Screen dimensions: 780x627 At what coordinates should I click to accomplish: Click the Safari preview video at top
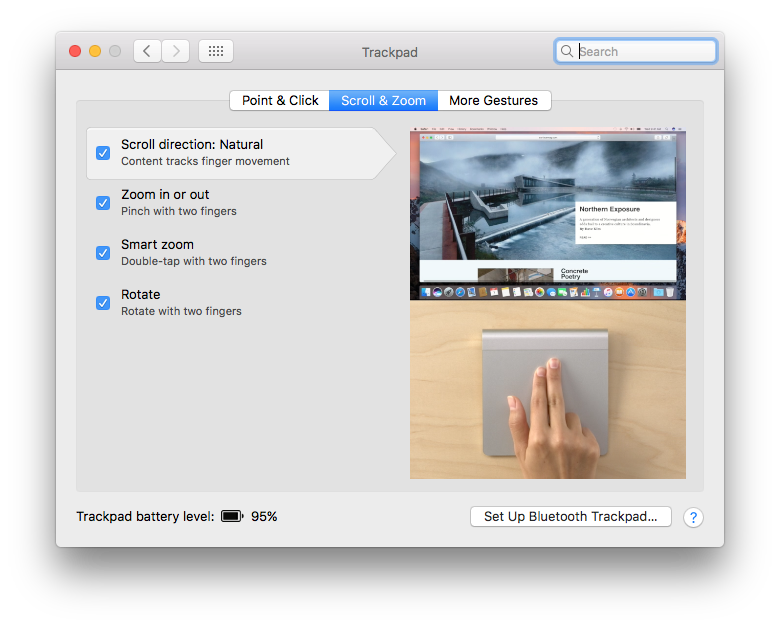click(x=548, y=214)
